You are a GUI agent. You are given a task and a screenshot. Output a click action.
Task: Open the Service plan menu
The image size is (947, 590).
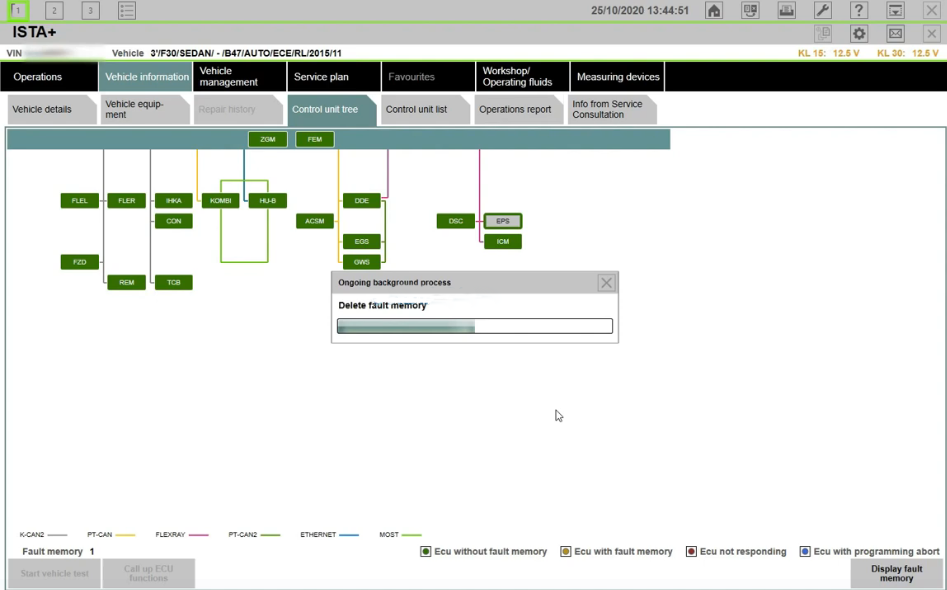334,77
